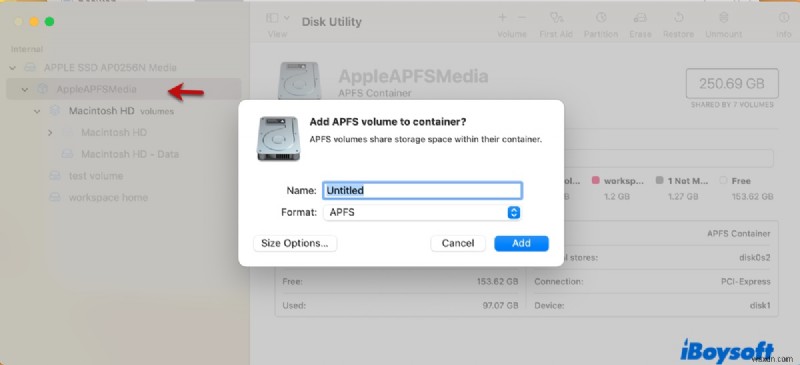Cancel the Add APFS volume dialog
The image size is (800, 365).
[x=458, y=243]
